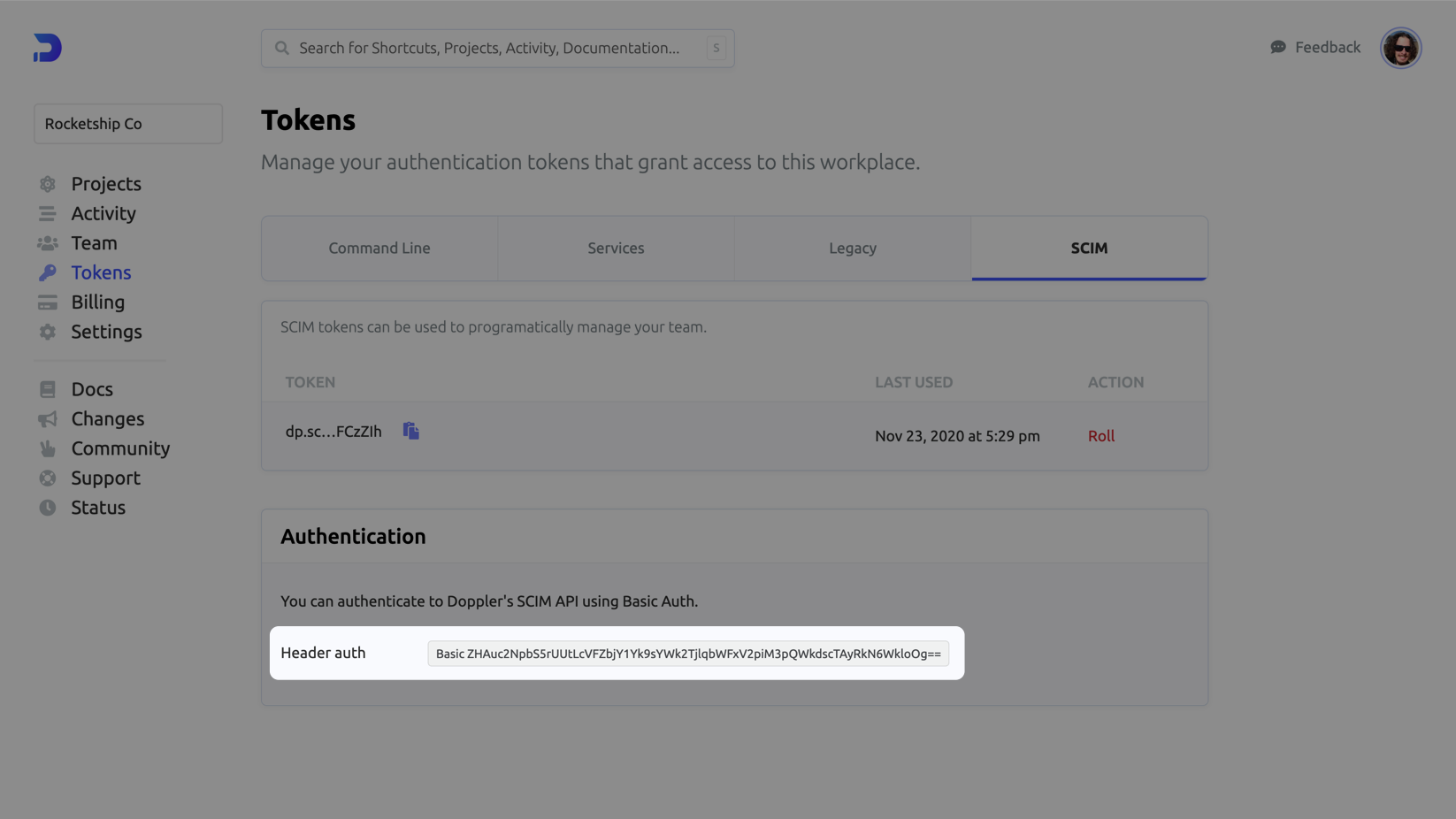This screenshot has width=1456, height=819.
Task: Click the Team people icon
Action: pyautogui.click(x=48, y=243)
